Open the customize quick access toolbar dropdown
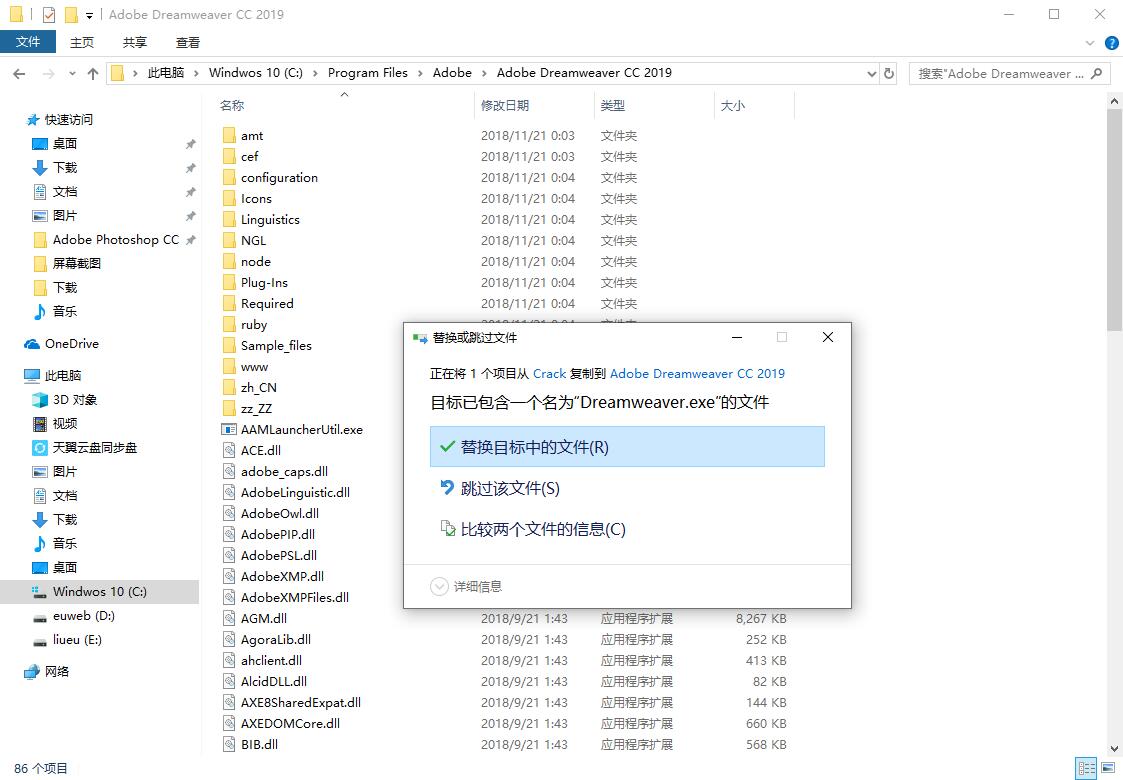The height and width of the screenshot is (780, 1123). coord(90,16)
